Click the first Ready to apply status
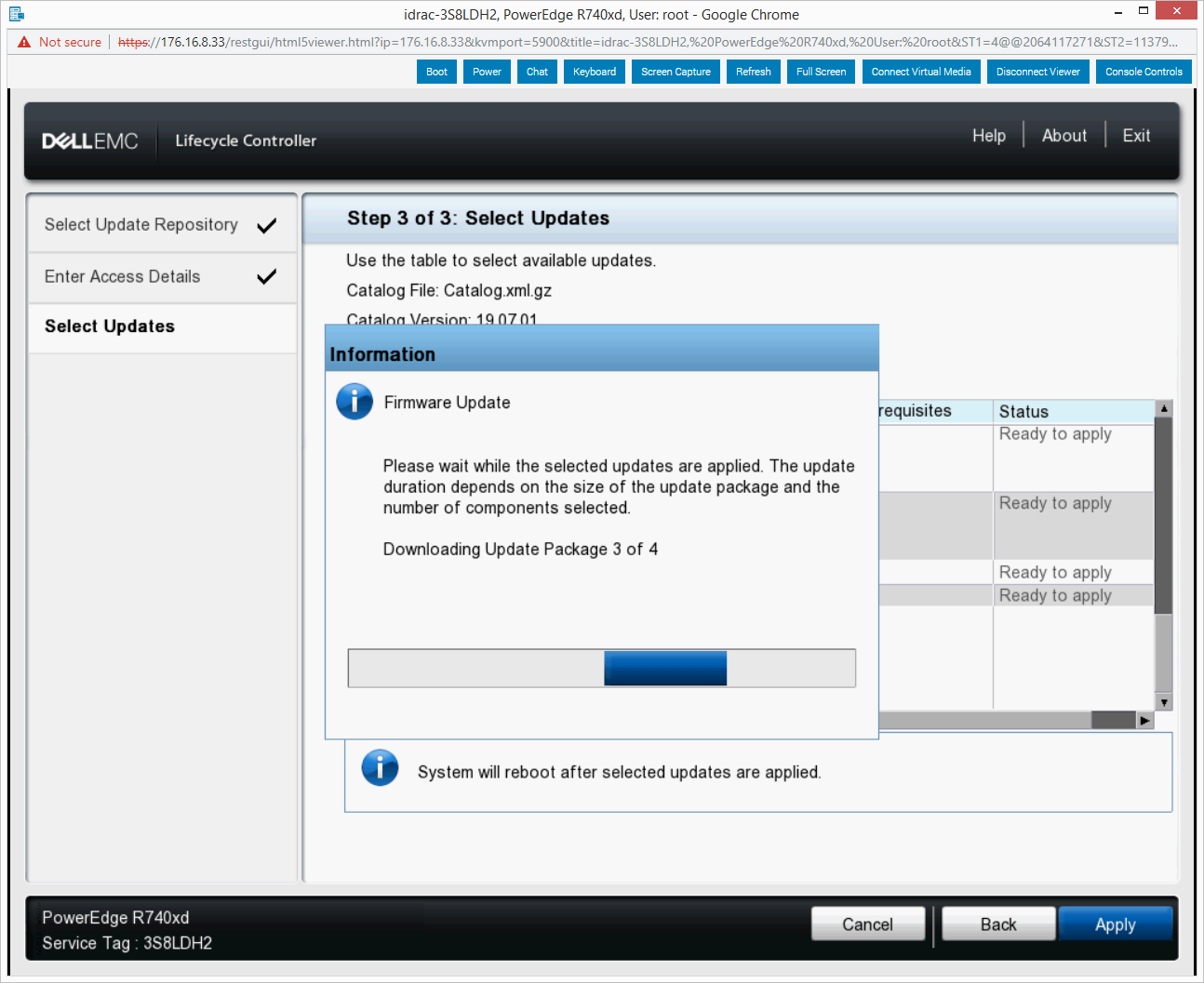 (x=1055, y=434)
